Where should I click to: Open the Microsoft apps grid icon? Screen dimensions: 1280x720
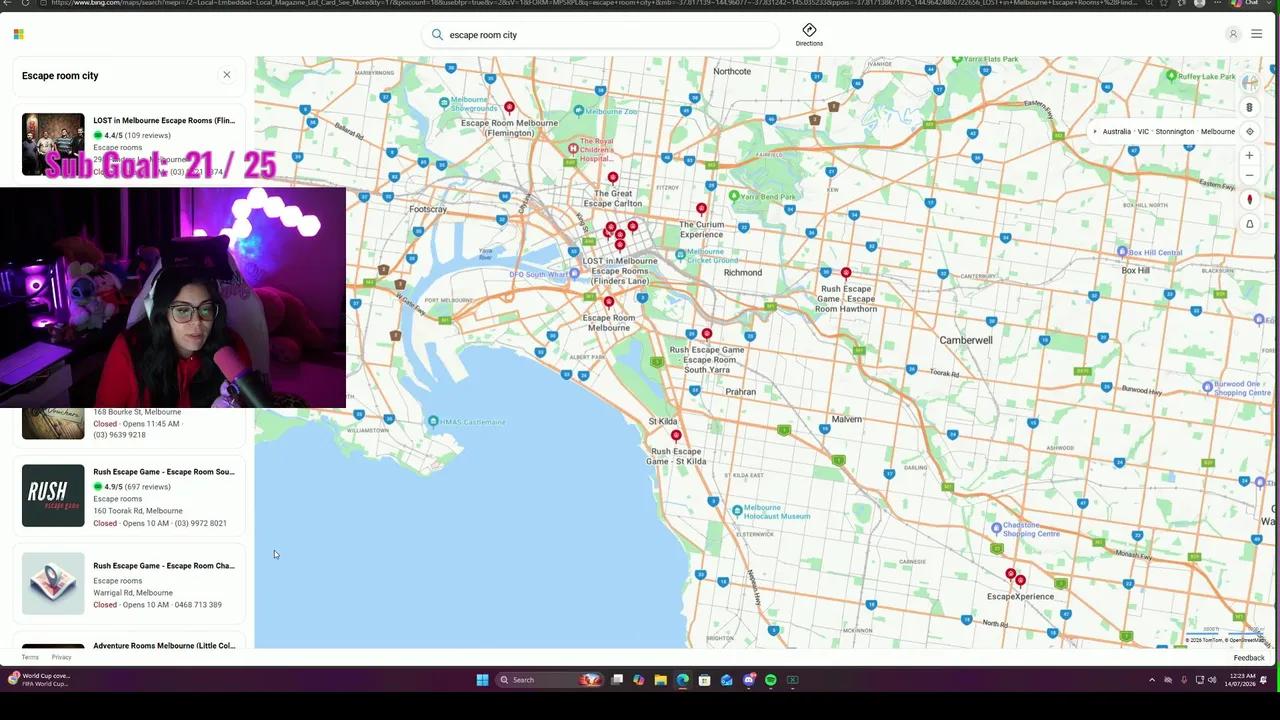click(x=18, y=34)
